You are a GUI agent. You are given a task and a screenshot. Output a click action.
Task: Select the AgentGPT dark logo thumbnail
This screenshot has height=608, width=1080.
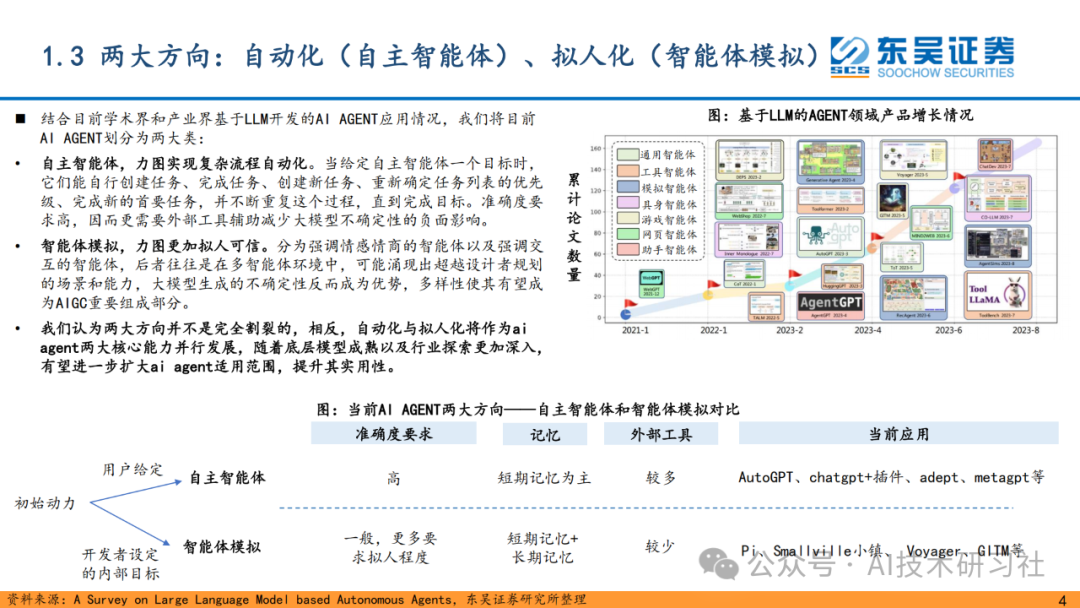830,302
